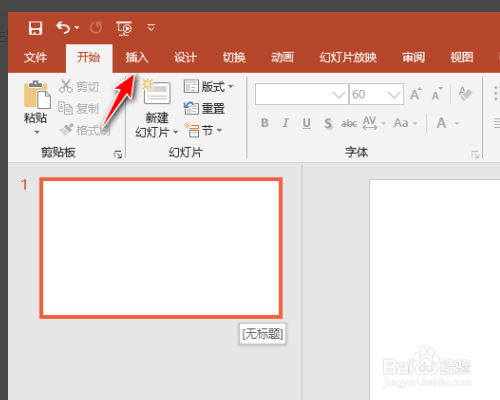Paste using the 粘贴 clipboard icon
Viewport: 500px width, 400px height.
pyautogui.click(x=37, y=95)
